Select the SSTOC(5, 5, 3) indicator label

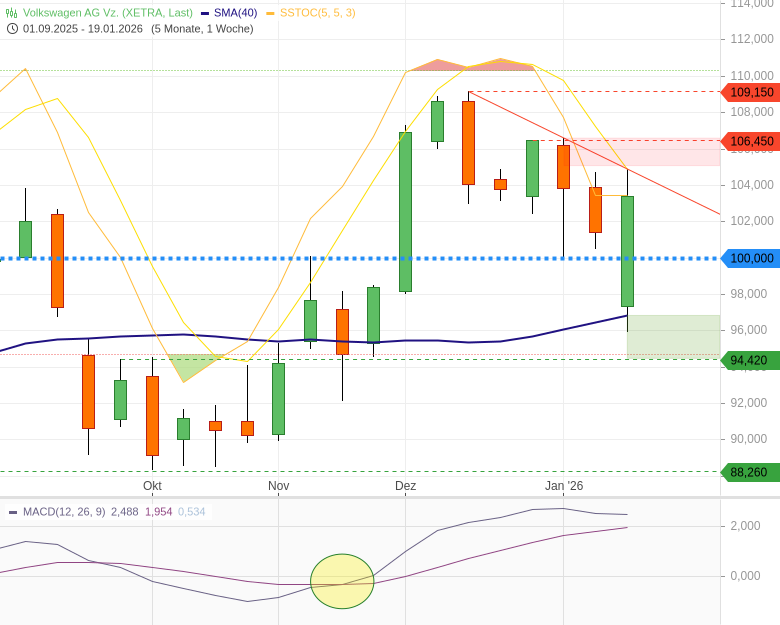point(317,13)
